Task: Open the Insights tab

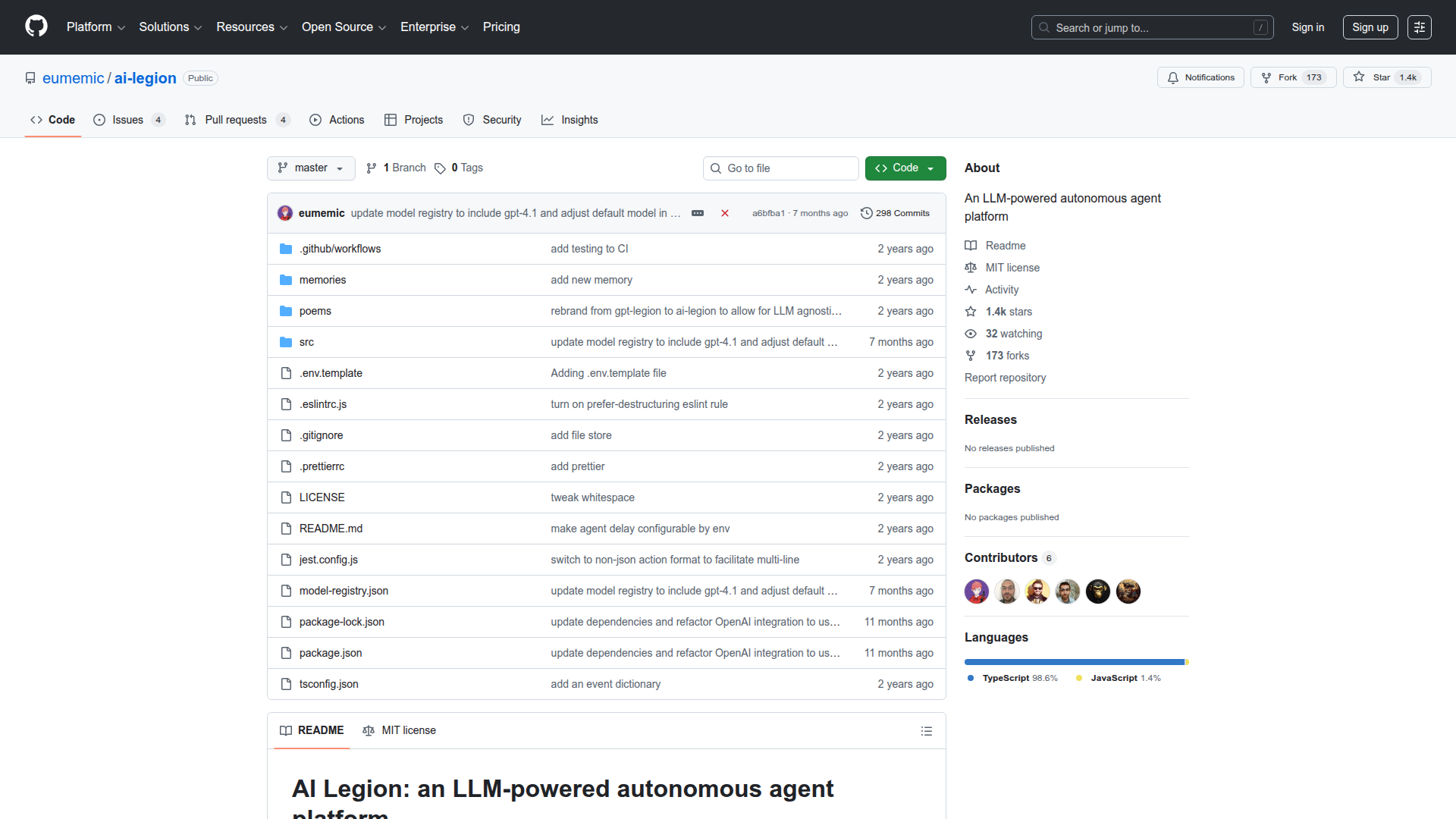Action: 579,119
